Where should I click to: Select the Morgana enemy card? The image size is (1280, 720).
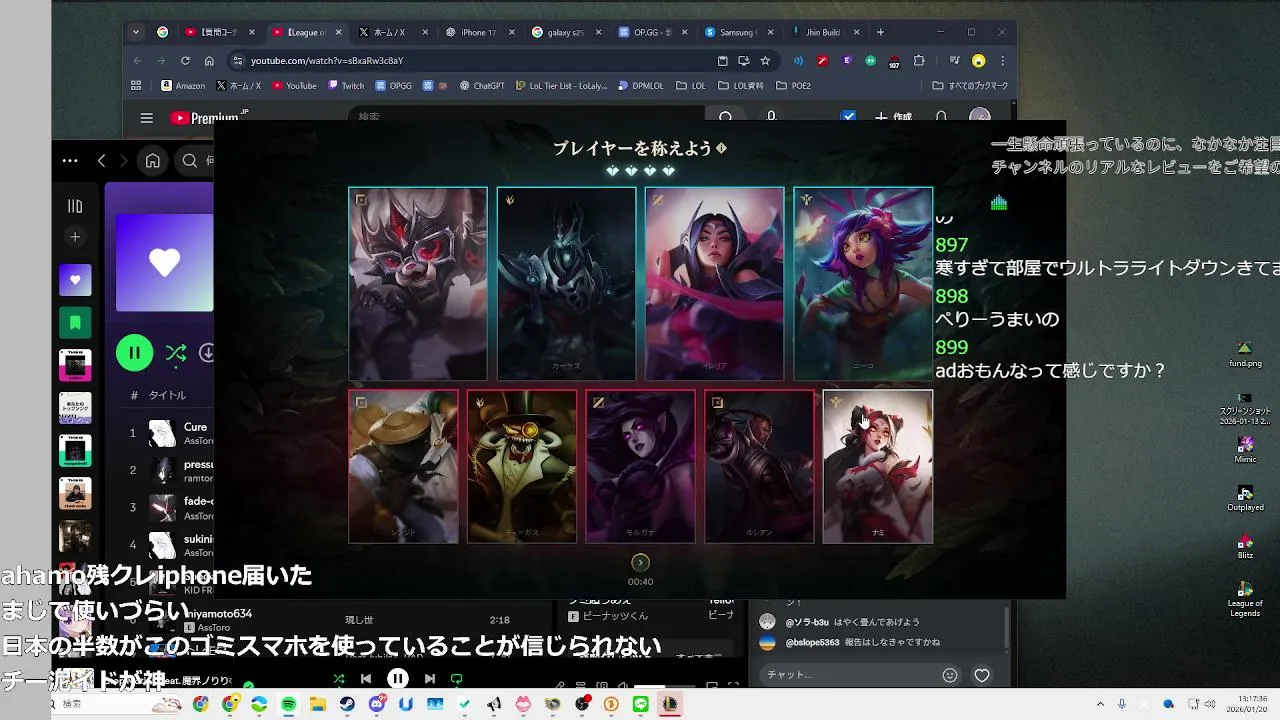tap(640, 466)
